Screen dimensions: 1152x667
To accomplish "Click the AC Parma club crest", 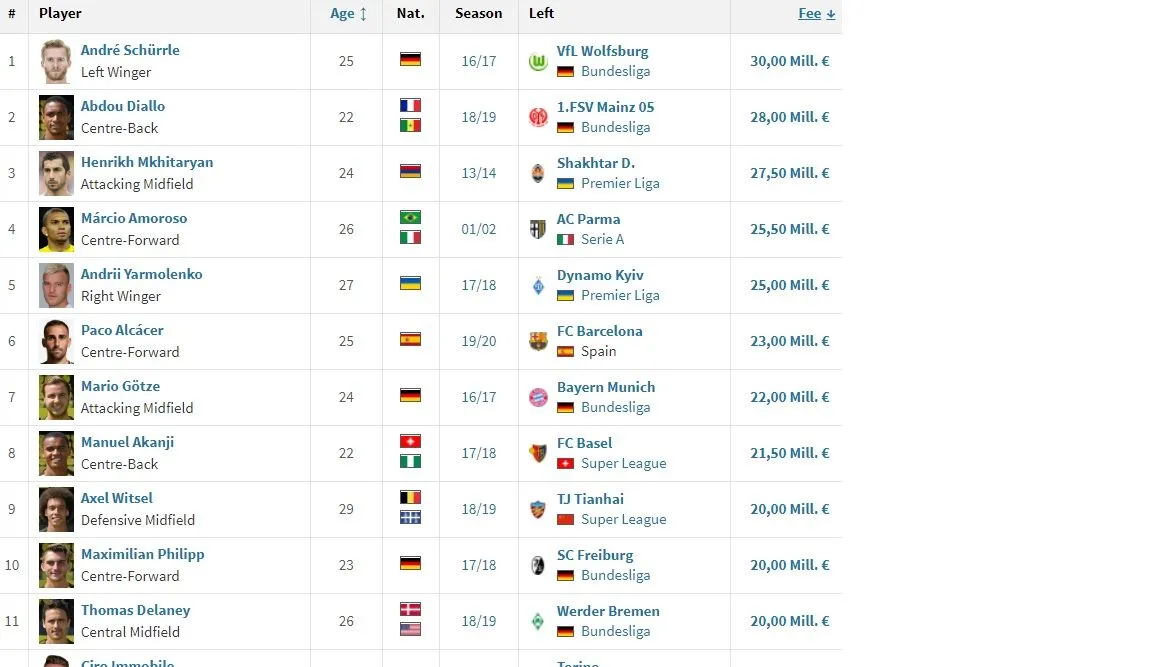I will click(538, 229).
